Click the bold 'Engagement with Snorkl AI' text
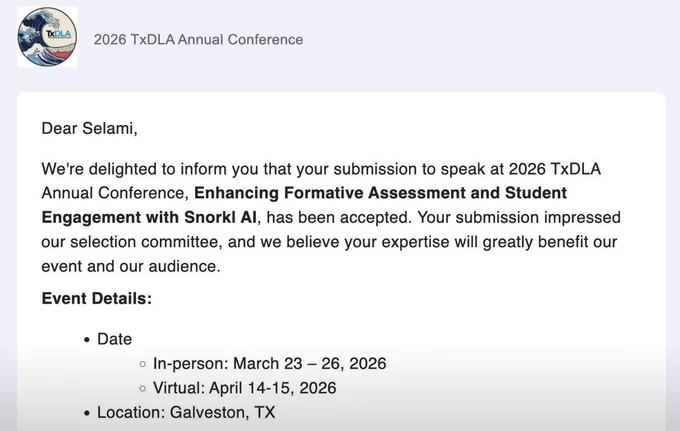Screen dimensions: 680x431 tap(149, 217)
